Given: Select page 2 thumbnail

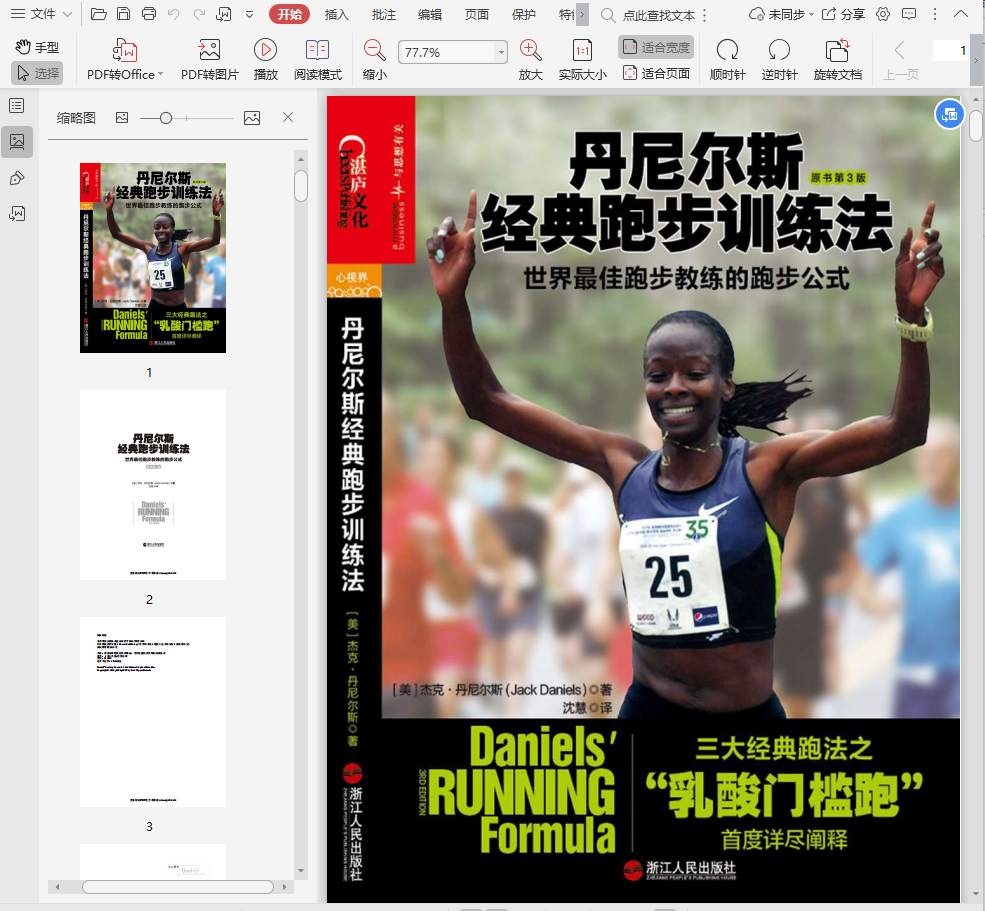Looking at the screenshot, I should click(153, 485).
